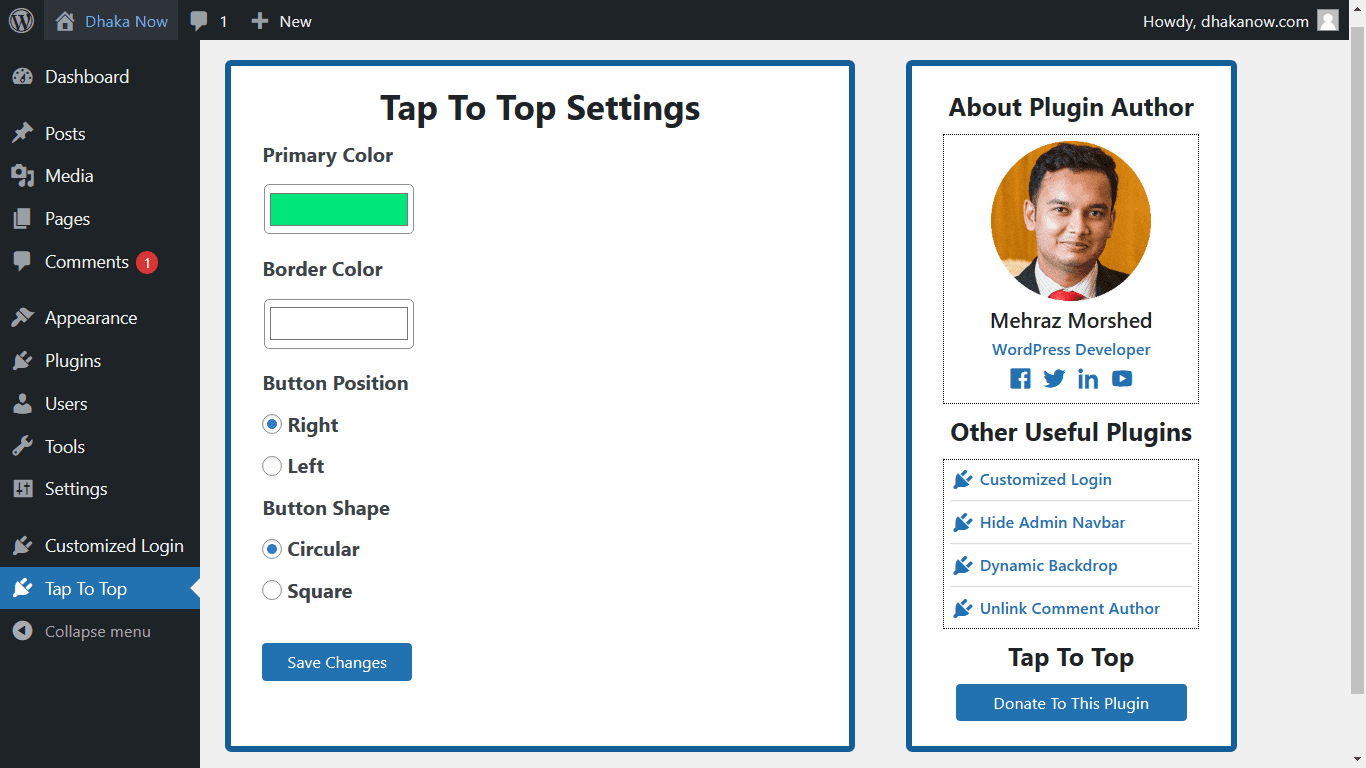Click the Tools wrench icon
The image size is (1366, 768).
point(22,447)
